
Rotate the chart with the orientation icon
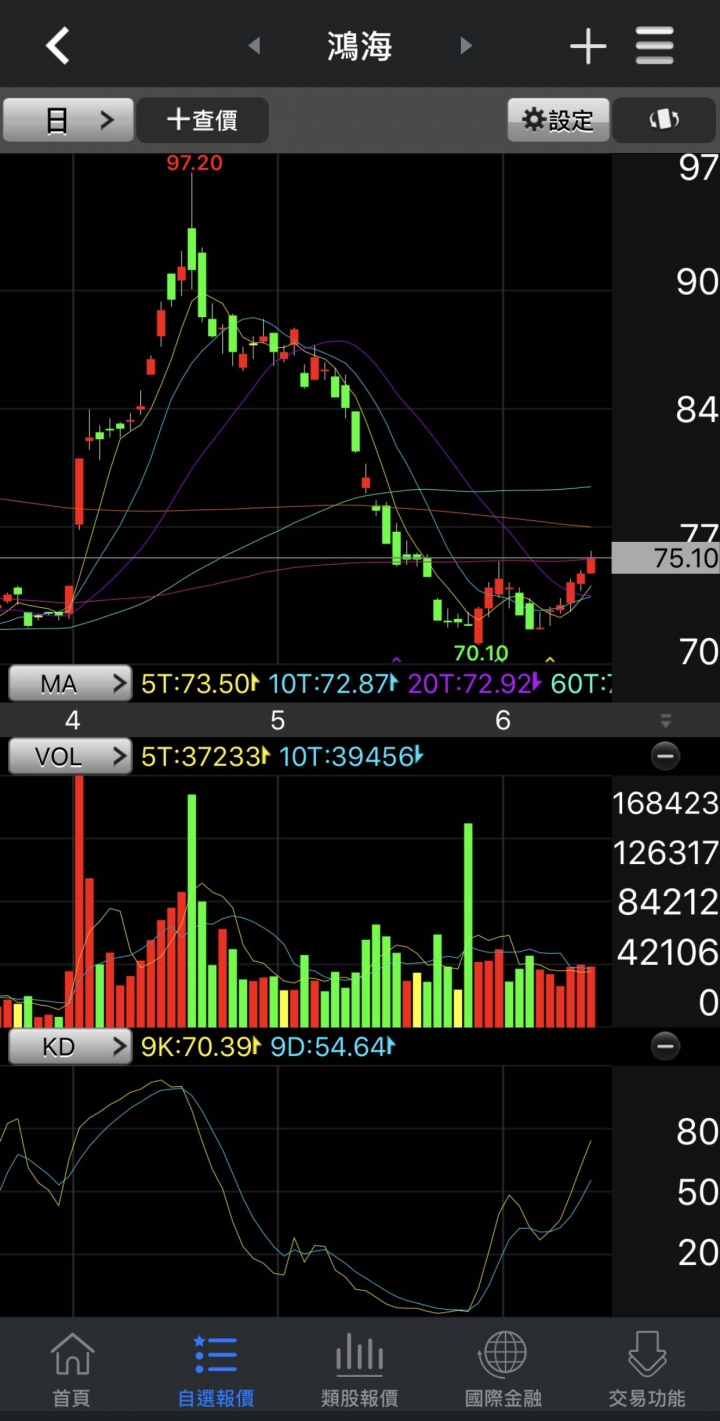(x=664, y=121)
